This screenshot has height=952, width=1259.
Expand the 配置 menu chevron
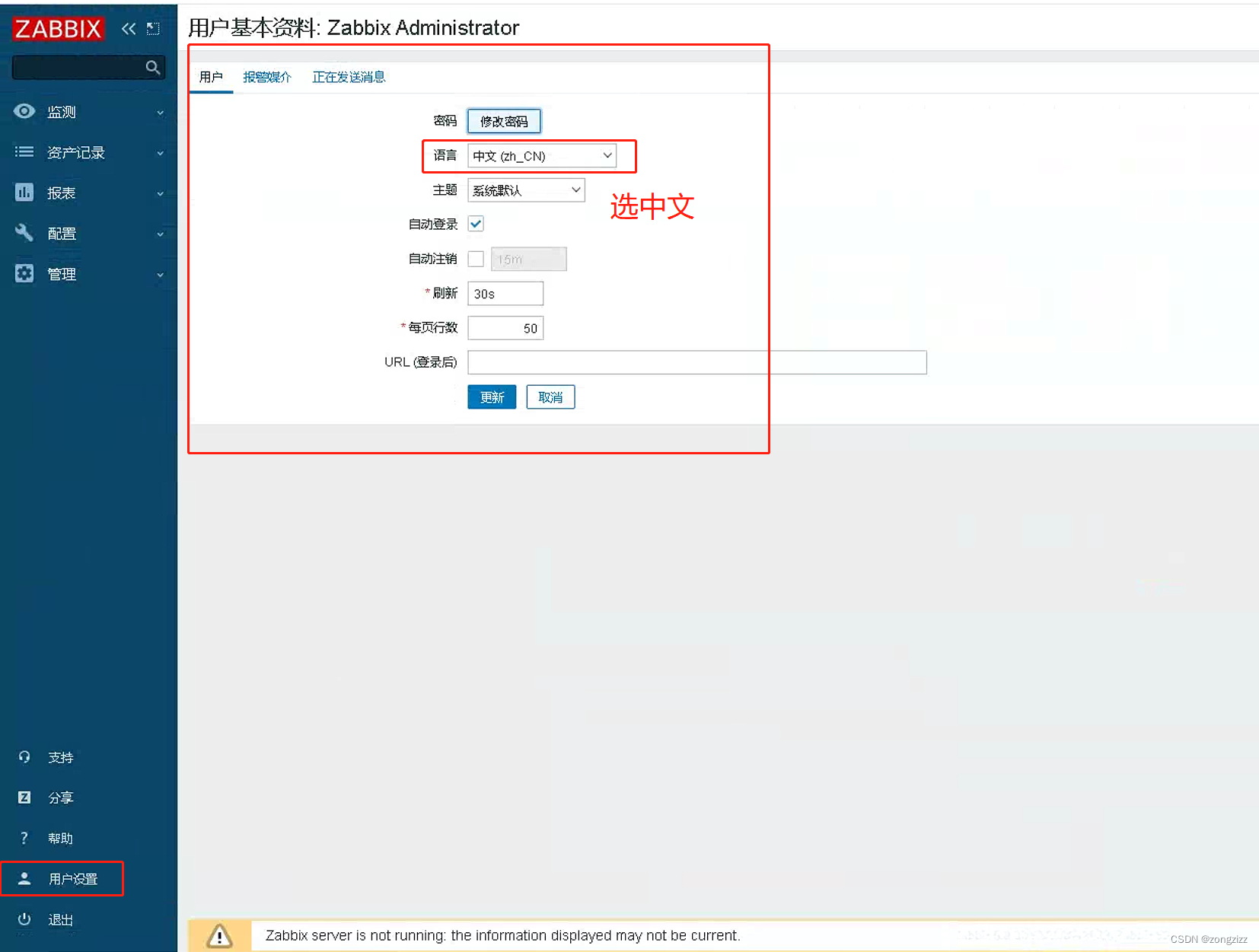click(161, 234)
